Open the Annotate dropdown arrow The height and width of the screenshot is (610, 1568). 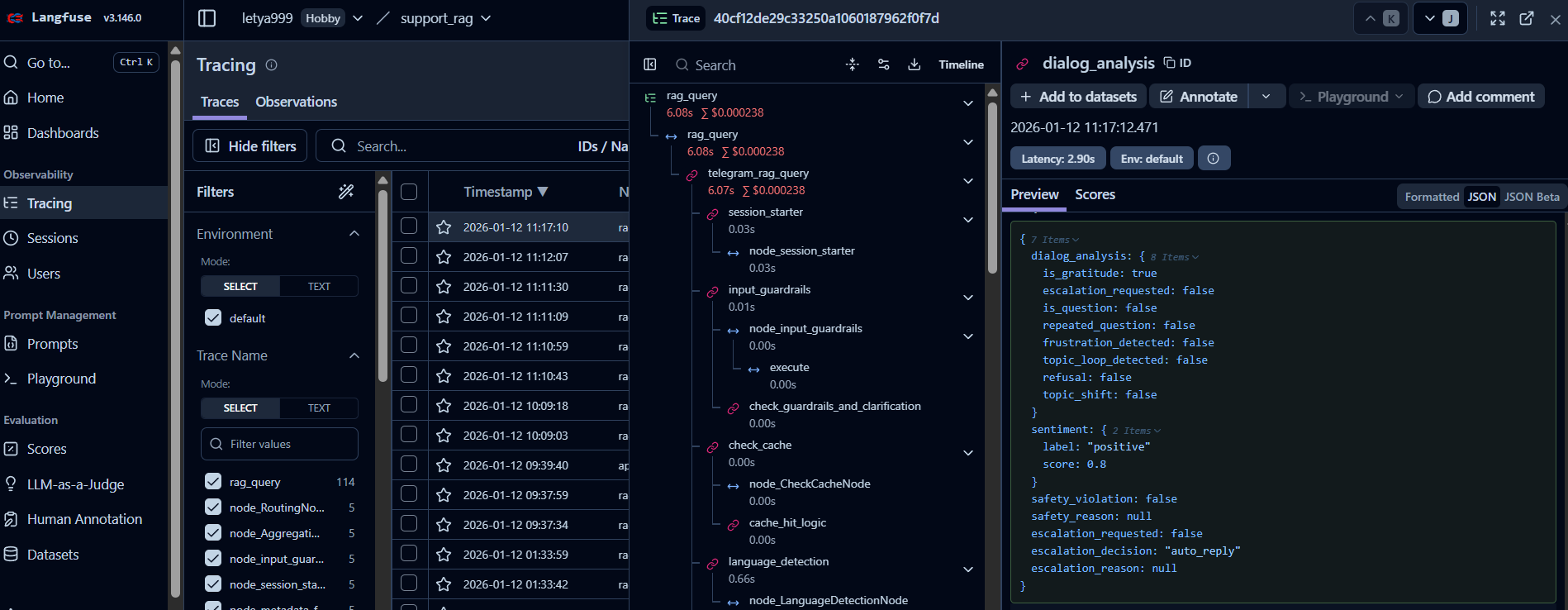(x=1266, y=97)
